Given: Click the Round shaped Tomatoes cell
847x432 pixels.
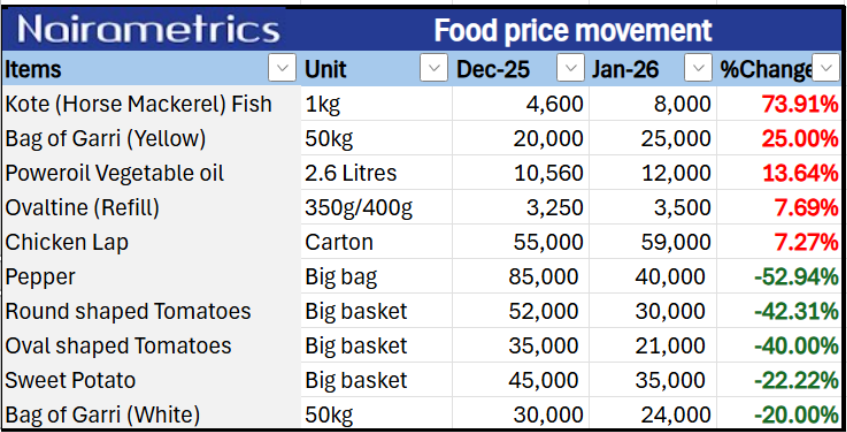Looking at the screenshot, I should 127,311.
